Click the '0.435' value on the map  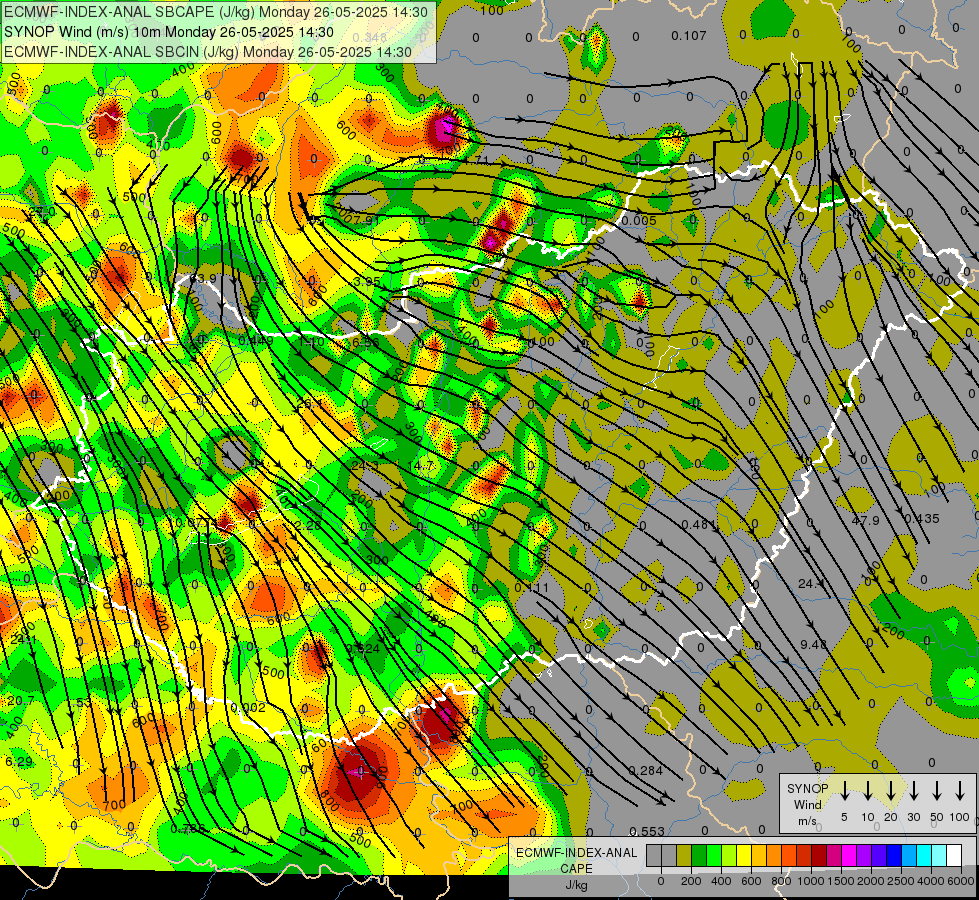[x=922, y=518]
